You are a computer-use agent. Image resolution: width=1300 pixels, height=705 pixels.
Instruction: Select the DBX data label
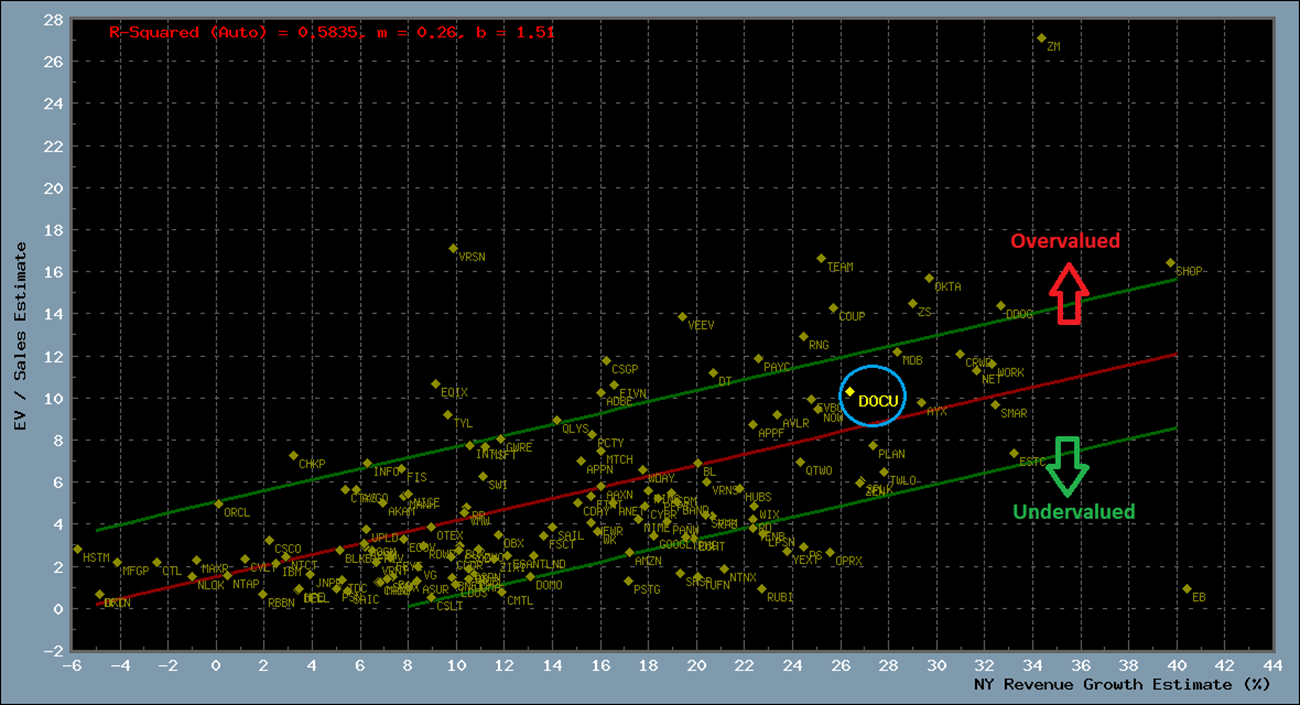click(514, 543)
